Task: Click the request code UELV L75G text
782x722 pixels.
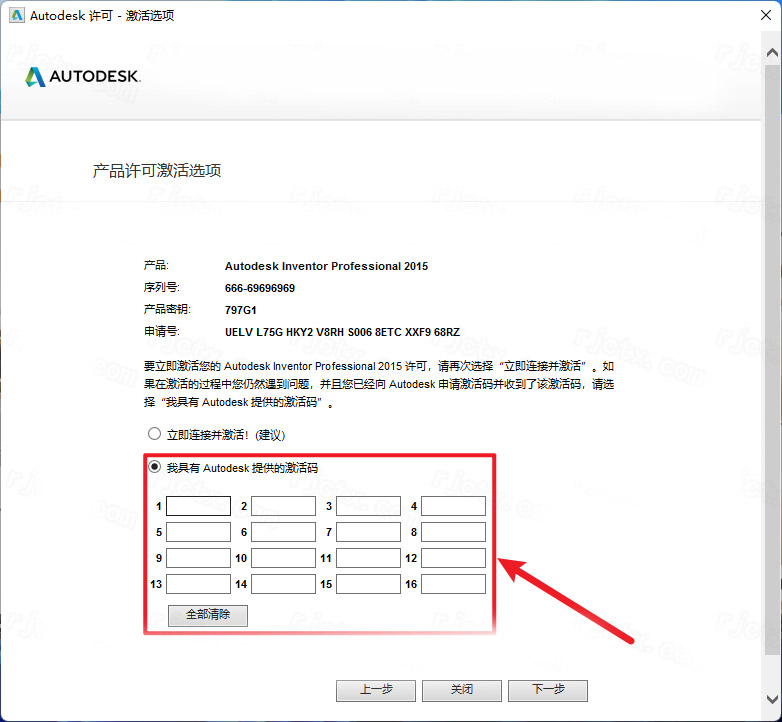Action: pos(342,332)
